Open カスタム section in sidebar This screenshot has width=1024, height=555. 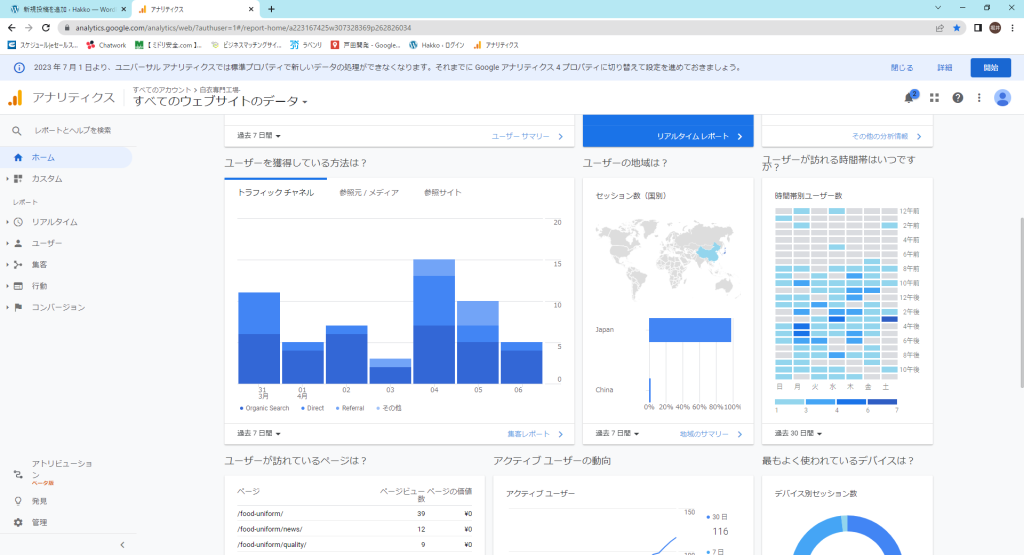[x=47, y=179]
